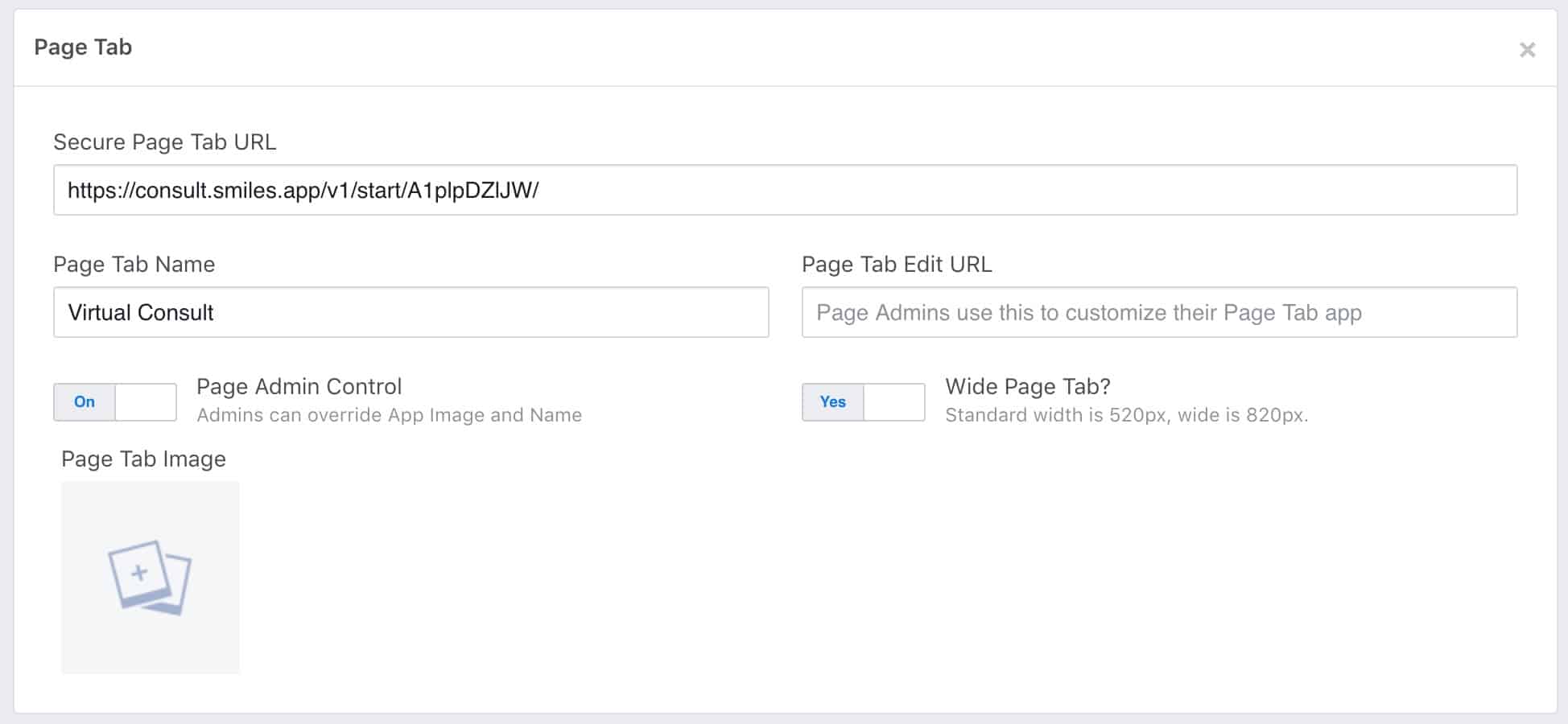Image resolution: width=1568 pixels, height=724 pixels.
Task: Upload a Page Tab Image
Action: point(151,578)
